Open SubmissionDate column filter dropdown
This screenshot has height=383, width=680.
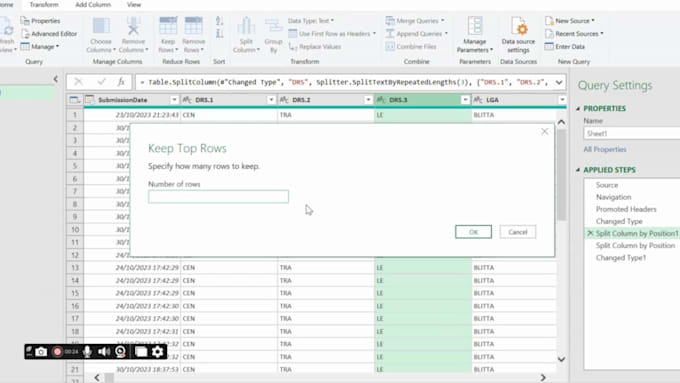[x=174, y=100]
